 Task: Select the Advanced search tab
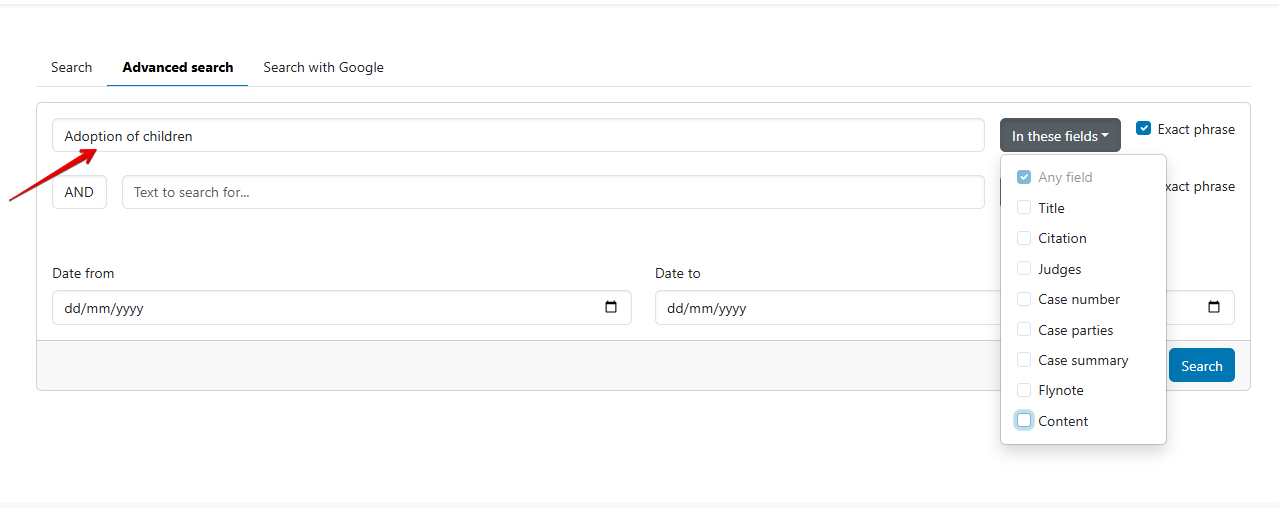click(x=178, y=67)
